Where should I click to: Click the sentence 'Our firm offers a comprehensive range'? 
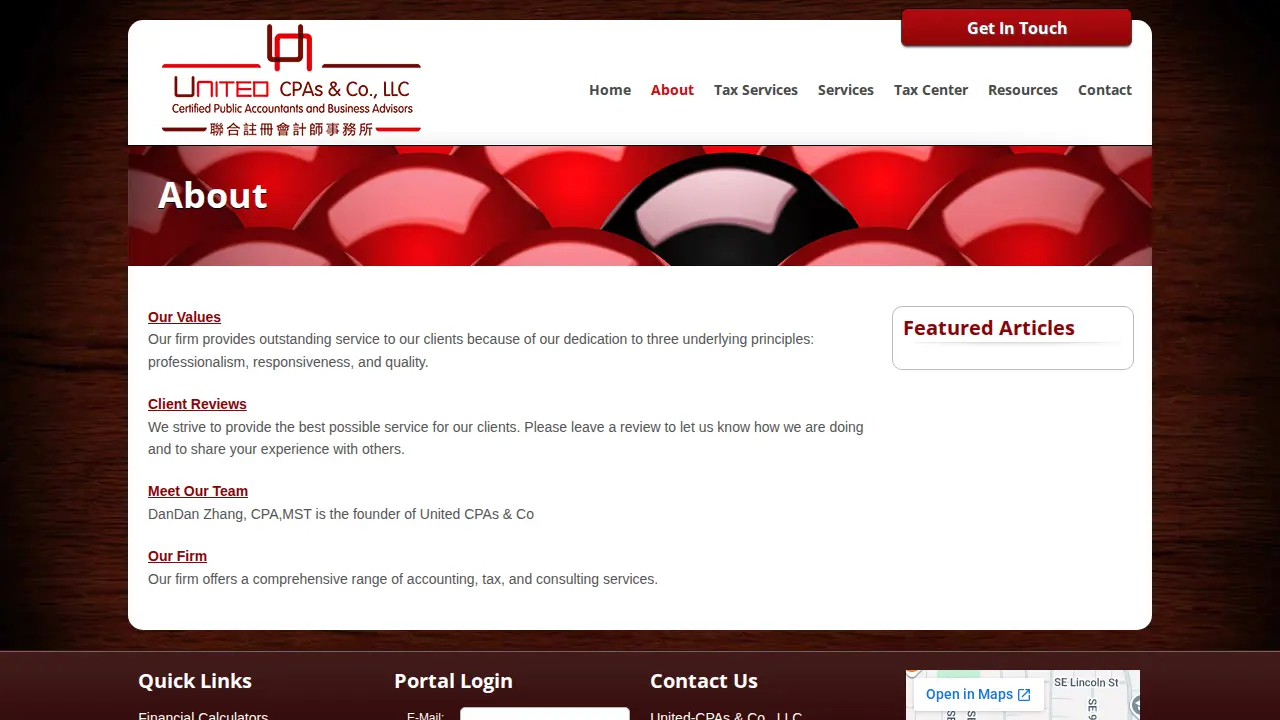click(403, 579)
